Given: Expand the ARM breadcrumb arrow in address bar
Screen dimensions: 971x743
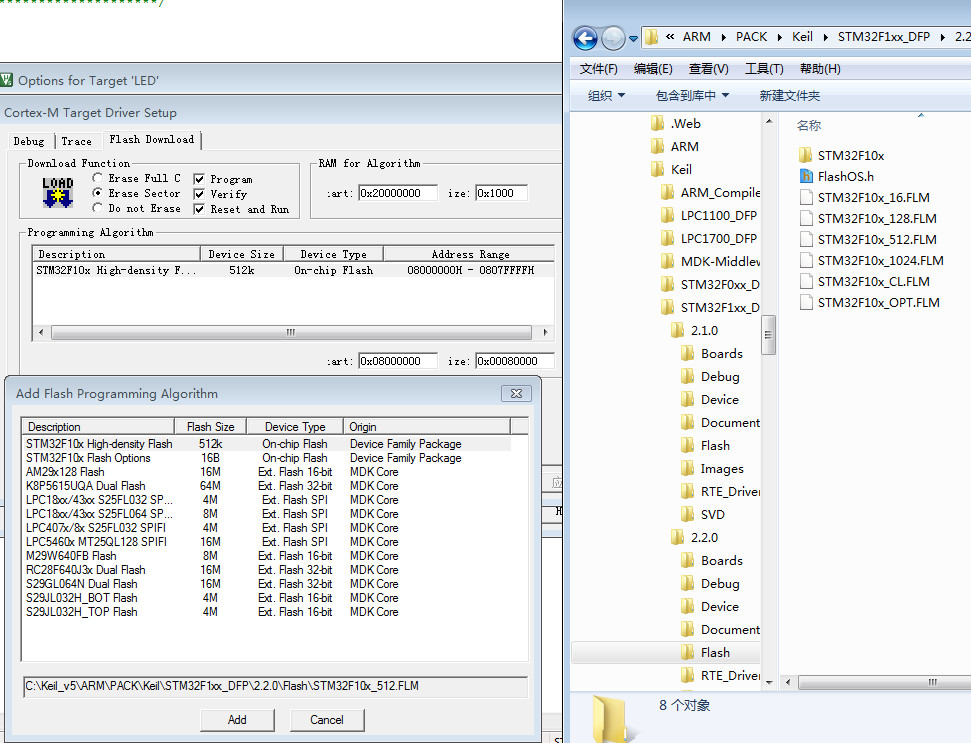Looking at the screenshot, I should [723, 37].
